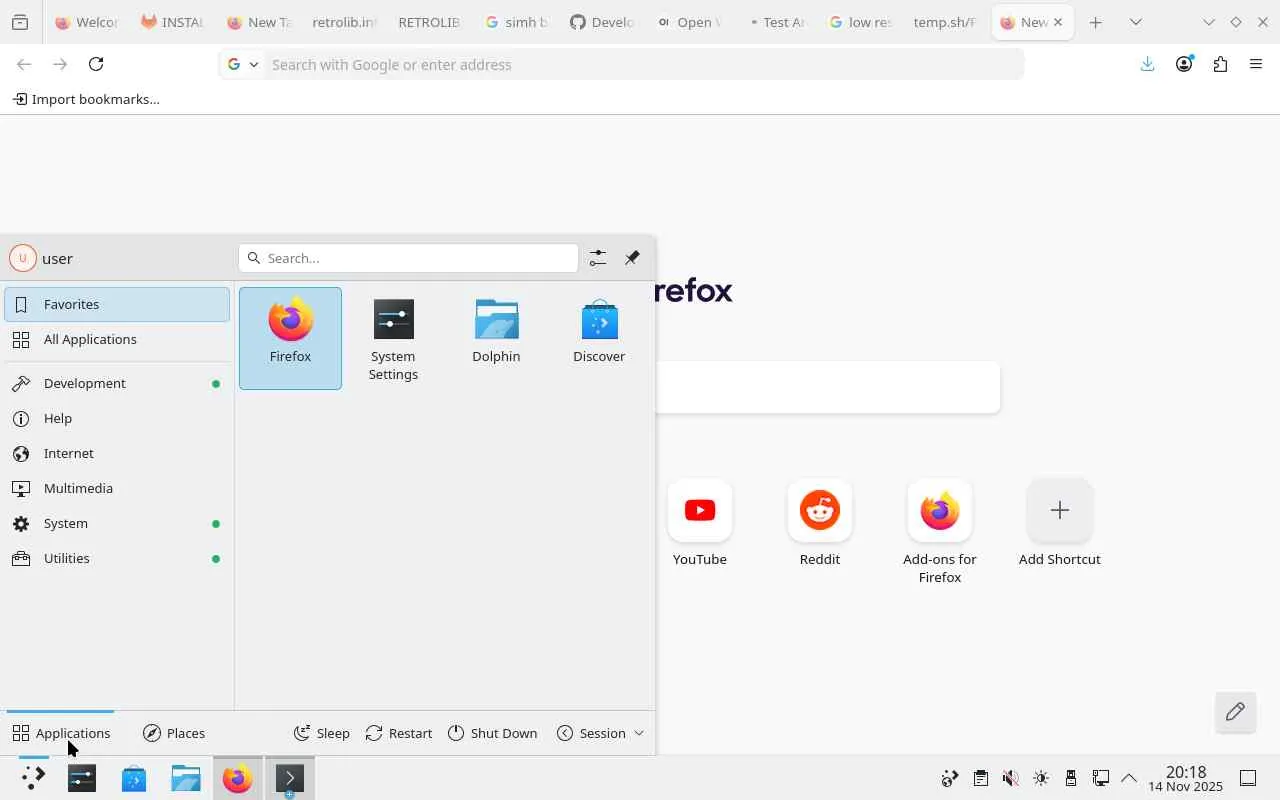Click the configure launcher sliders icon
Screen dimensions: 1280x800
597,258
